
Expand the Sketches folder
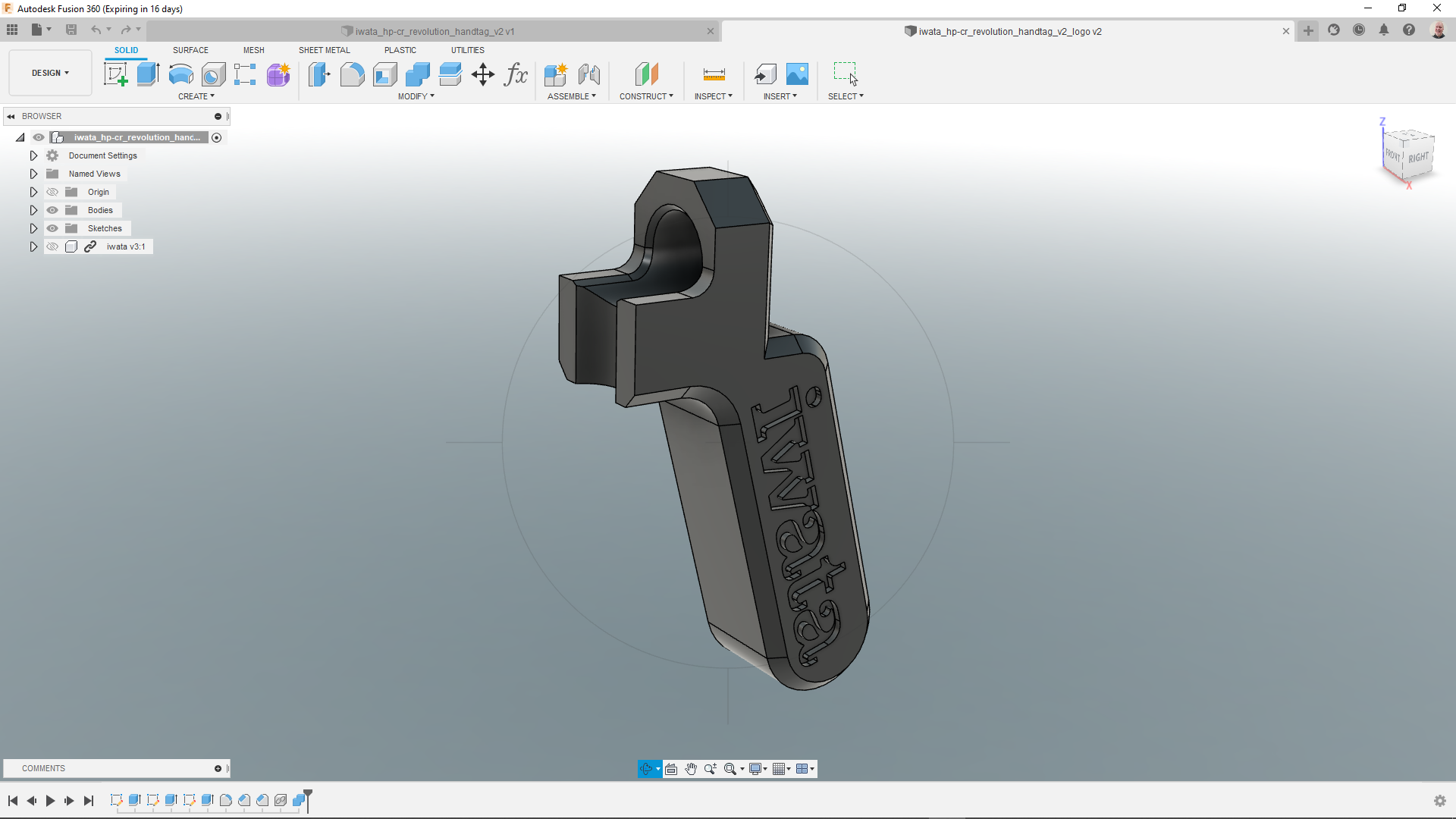click(x=33, y=228)
